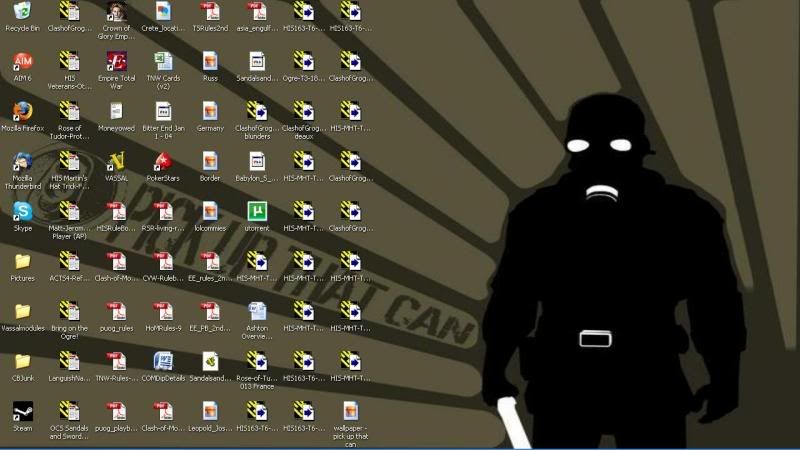Image resolution: width=800 pixels, height=450 pixels.
Task: Select the Matt-Jerom Player (AP) file
Action: (x=69, y=211)
